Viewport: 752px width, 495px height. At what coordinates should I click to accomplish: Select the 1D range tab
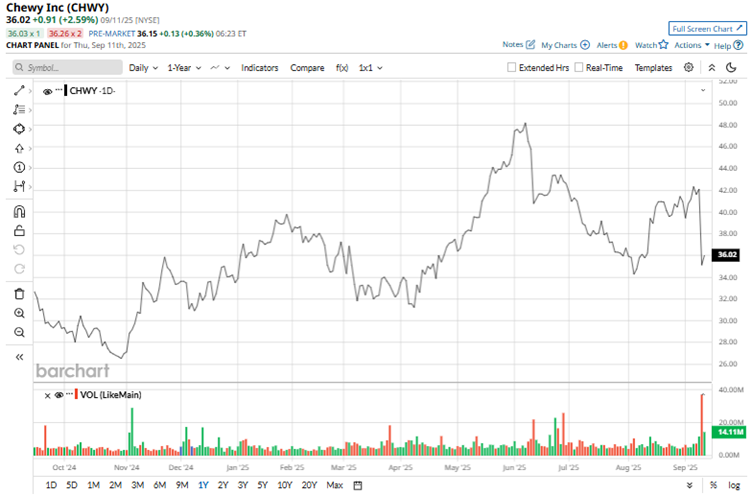click(x=51, y=485)
